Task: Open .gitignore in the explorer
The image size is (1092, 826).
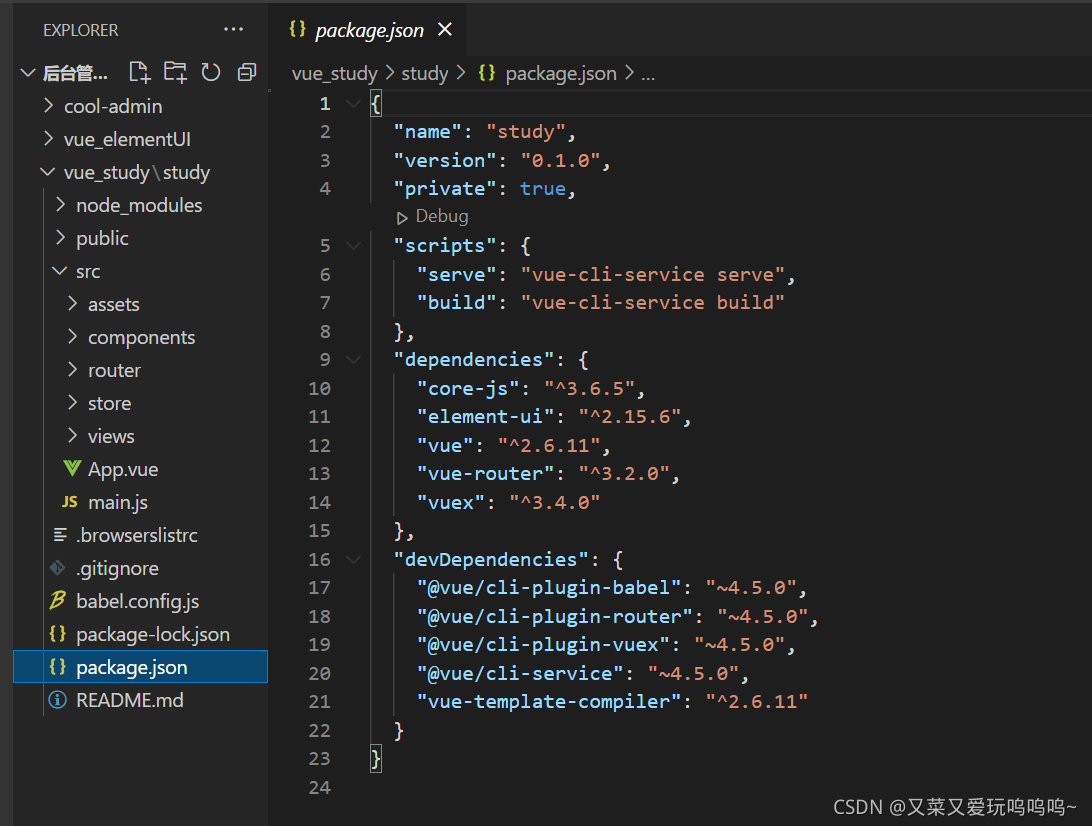Action: click(x=117, y=568)
